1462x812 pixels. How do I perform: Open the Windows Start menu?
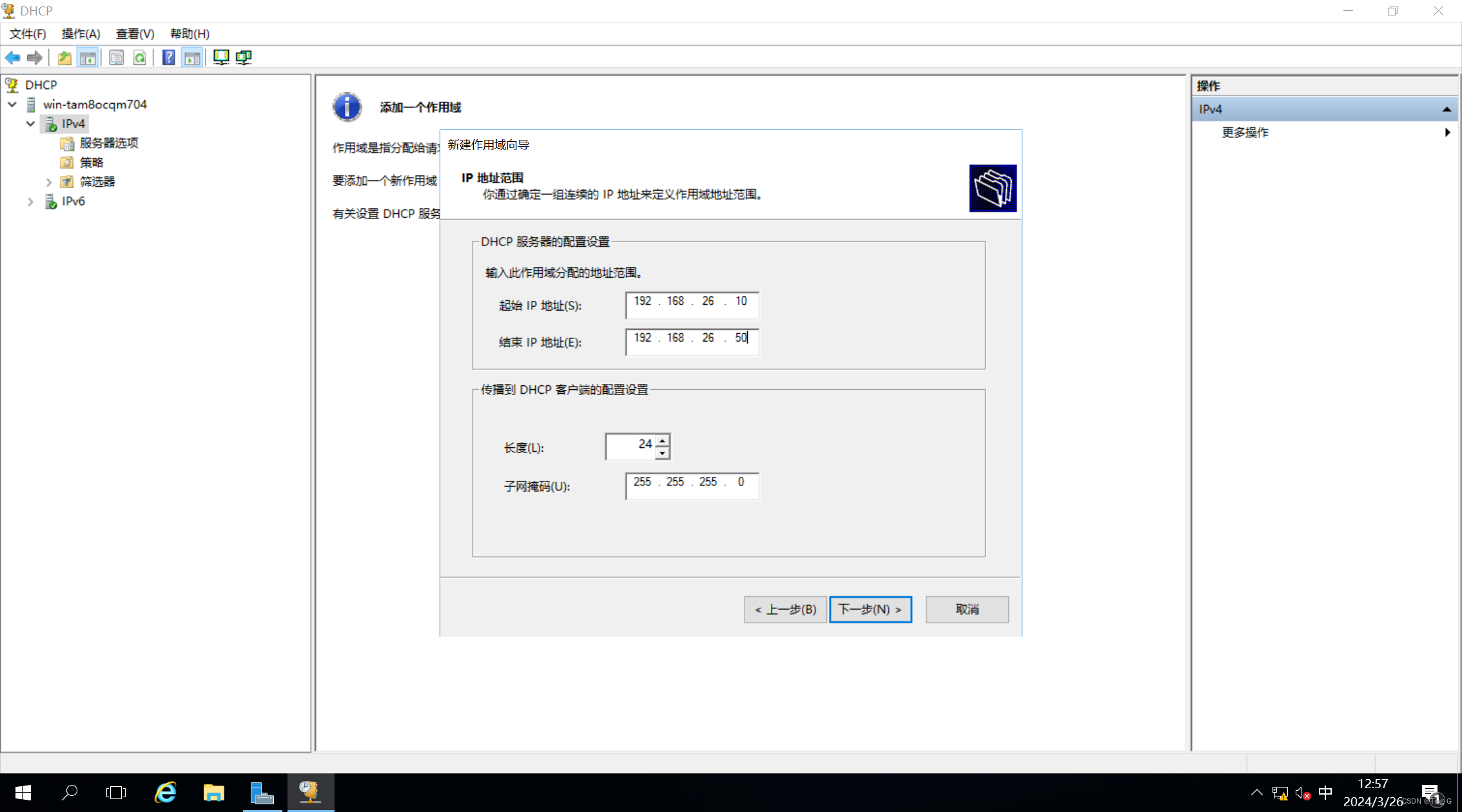click(23, 793)
